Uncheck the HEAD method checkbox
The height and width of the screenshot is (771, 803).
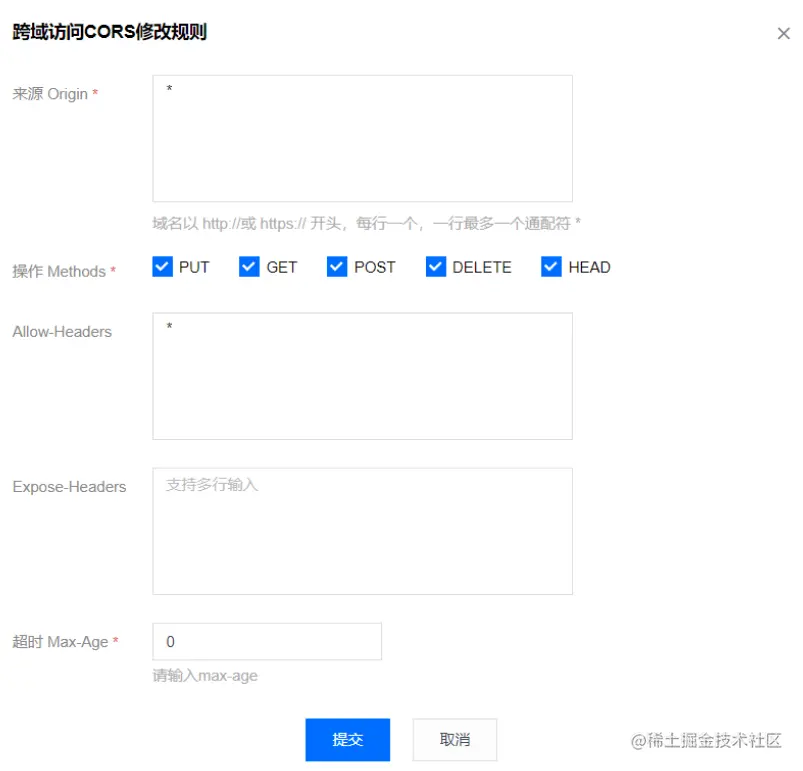pos(551,267)
